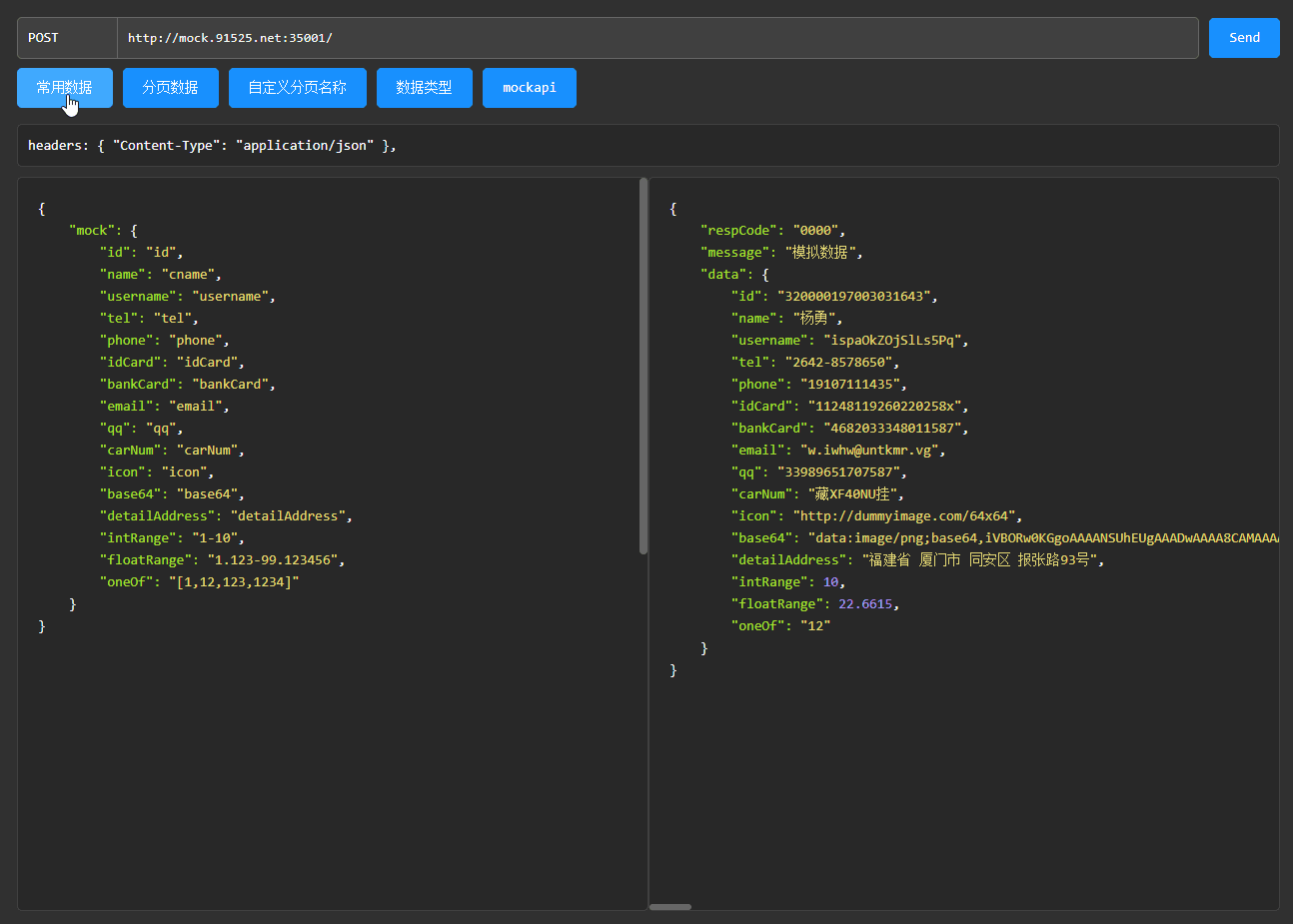Click the headers Content-Type field
Screen dimensions: 1293x924
pos(648,146)
